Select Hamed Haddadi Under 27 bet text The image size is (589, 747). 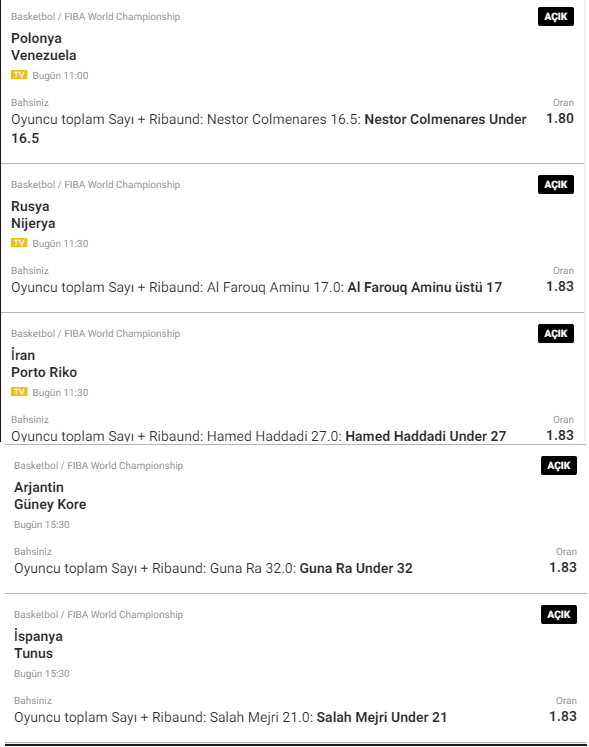pos(426,436)
